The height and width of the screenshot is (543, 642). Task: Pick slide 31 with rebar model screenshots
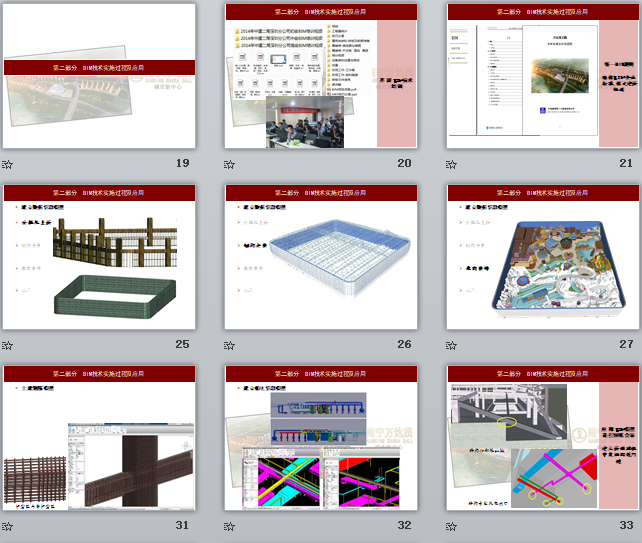(98, 438)
